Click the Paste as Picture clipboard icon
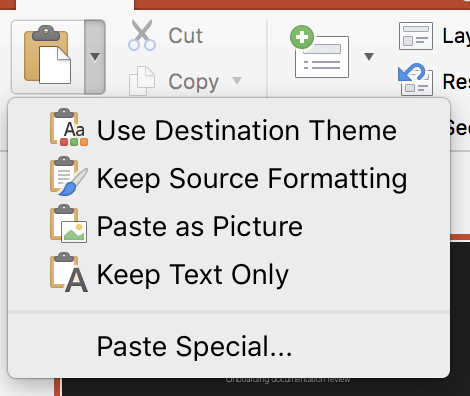 point(69,223)
